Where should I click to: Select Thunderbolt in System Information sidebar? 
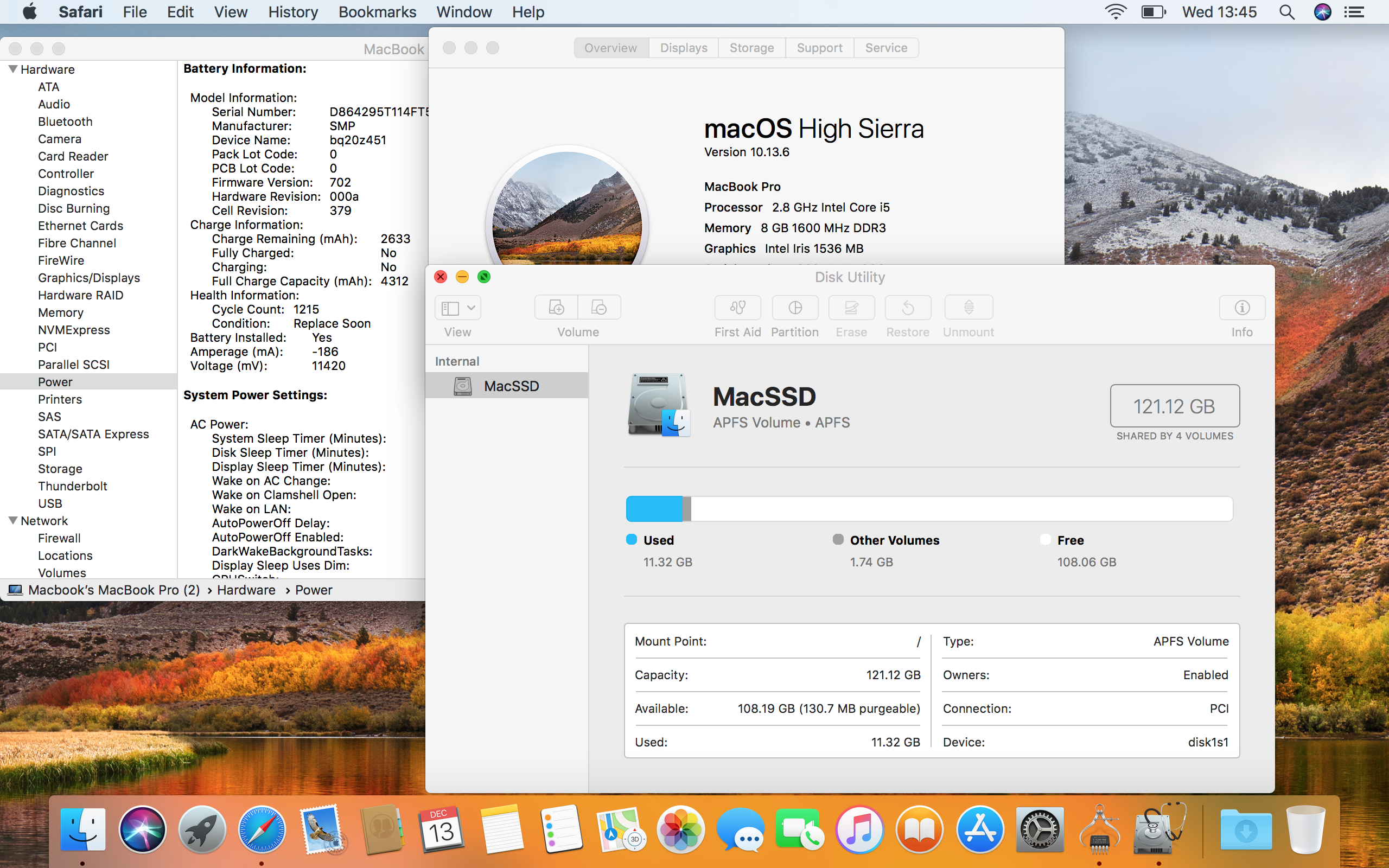click(x=72, y=486)
